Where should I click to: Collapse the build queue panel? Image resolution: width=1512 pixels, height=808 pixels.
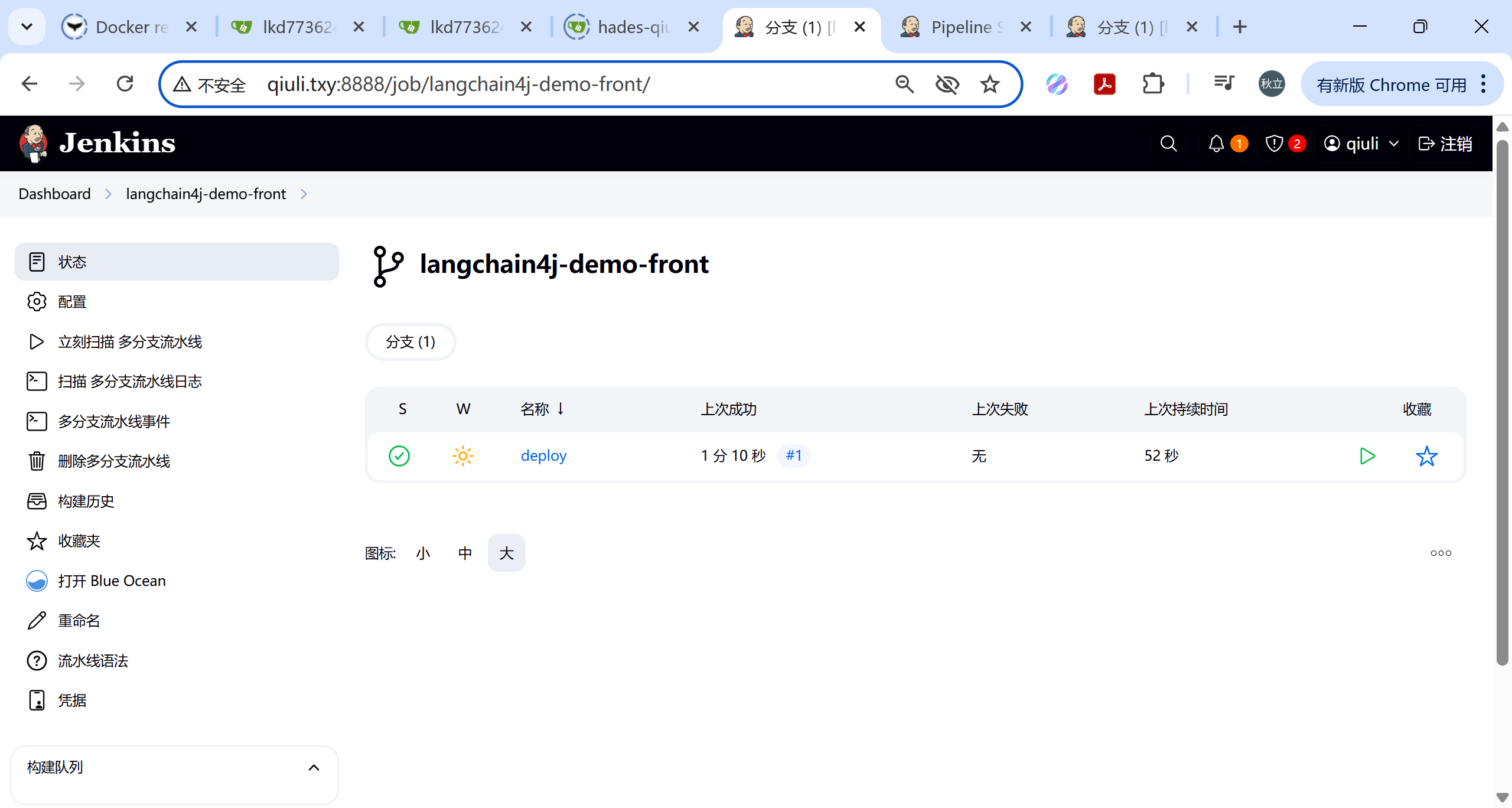314,767
